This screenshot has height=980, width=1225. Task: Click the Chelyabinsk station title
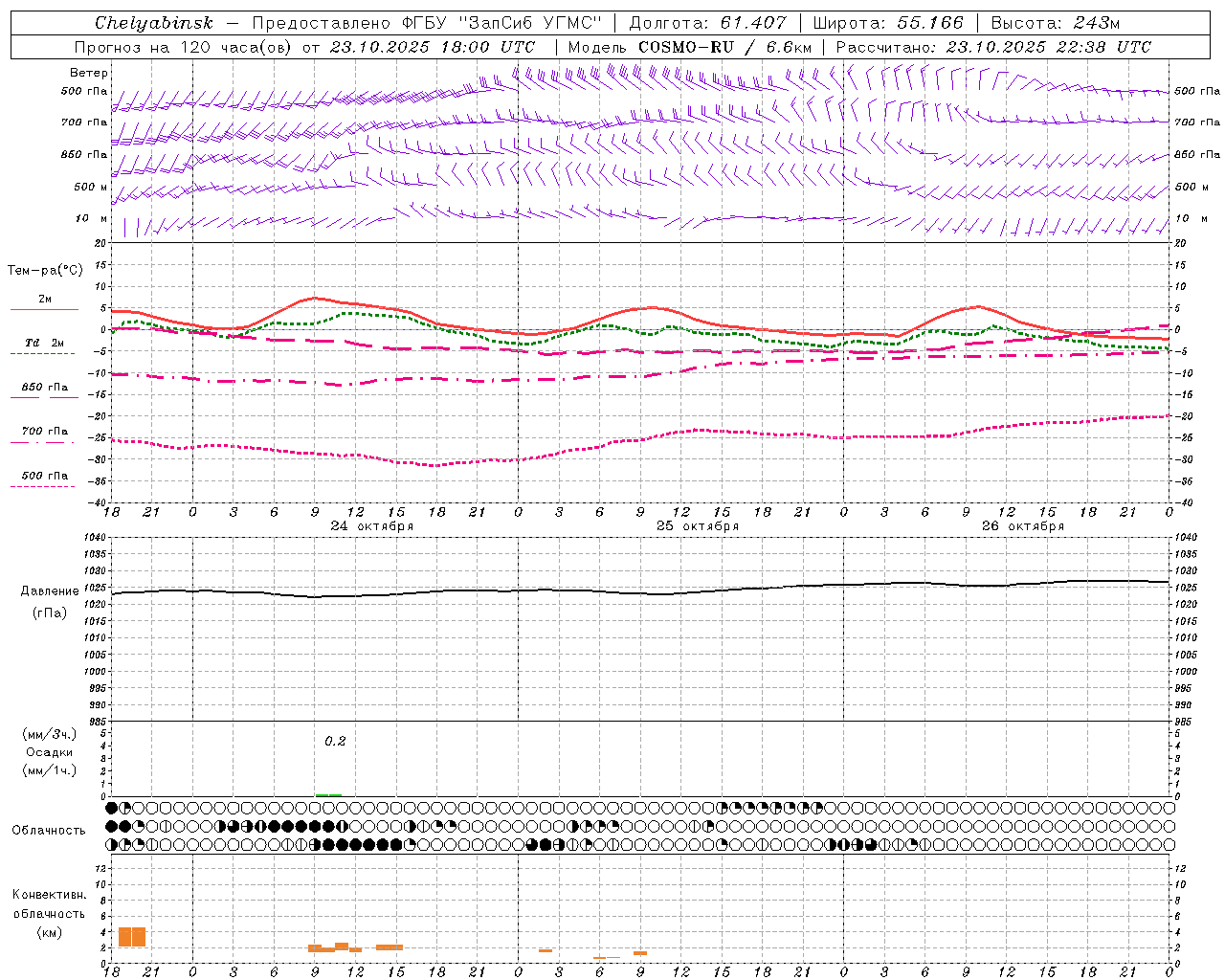154,23
